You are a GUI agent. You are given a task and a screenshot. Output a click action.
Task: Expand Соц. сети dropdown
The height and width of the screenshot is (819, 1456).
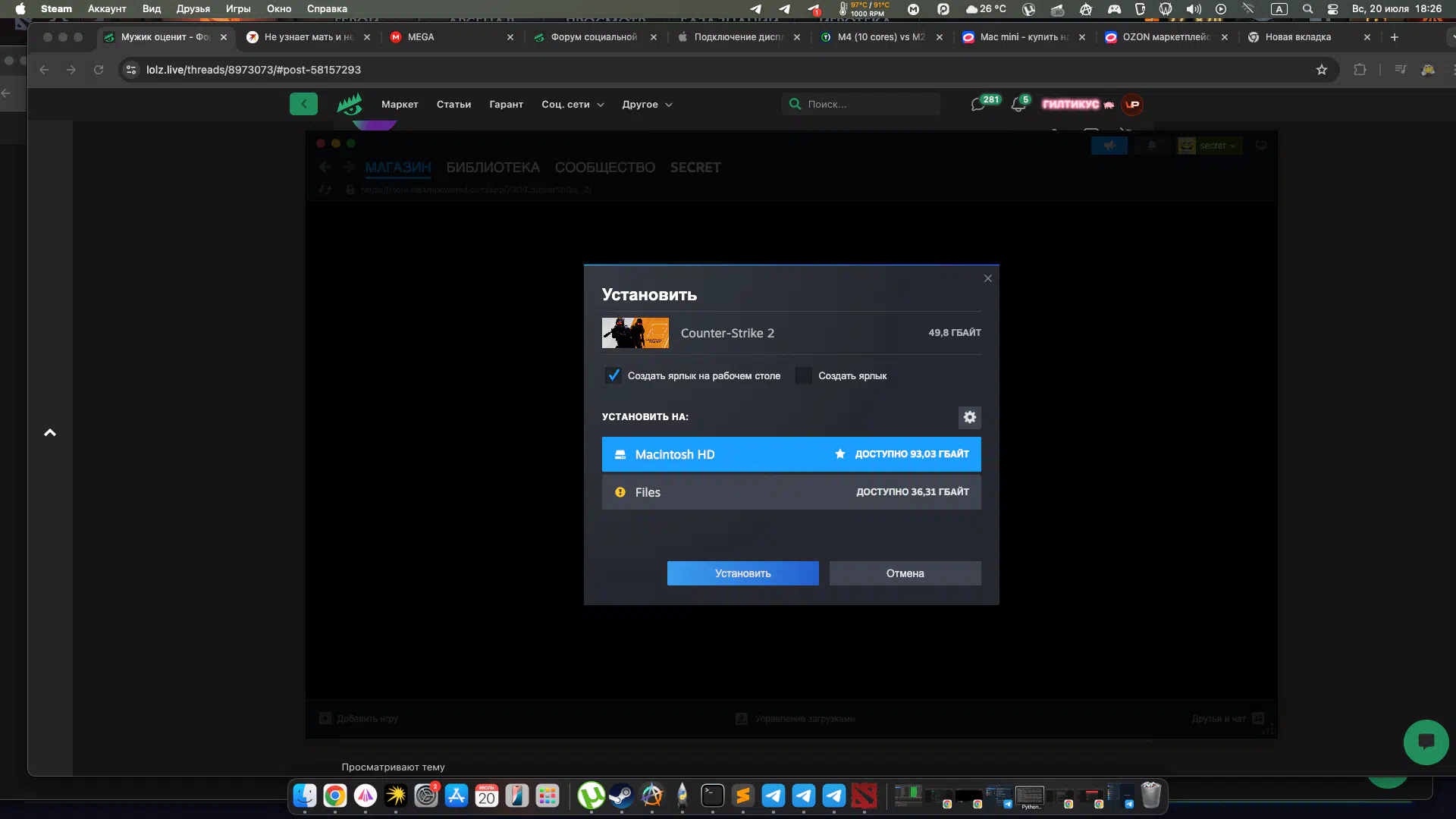pyautogui.click(x=573, y=105)
